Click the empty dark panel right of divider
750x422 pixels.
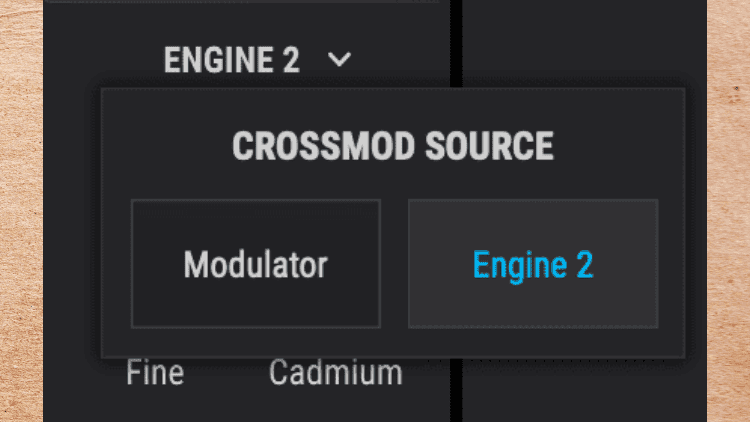[x=584, y=43]
